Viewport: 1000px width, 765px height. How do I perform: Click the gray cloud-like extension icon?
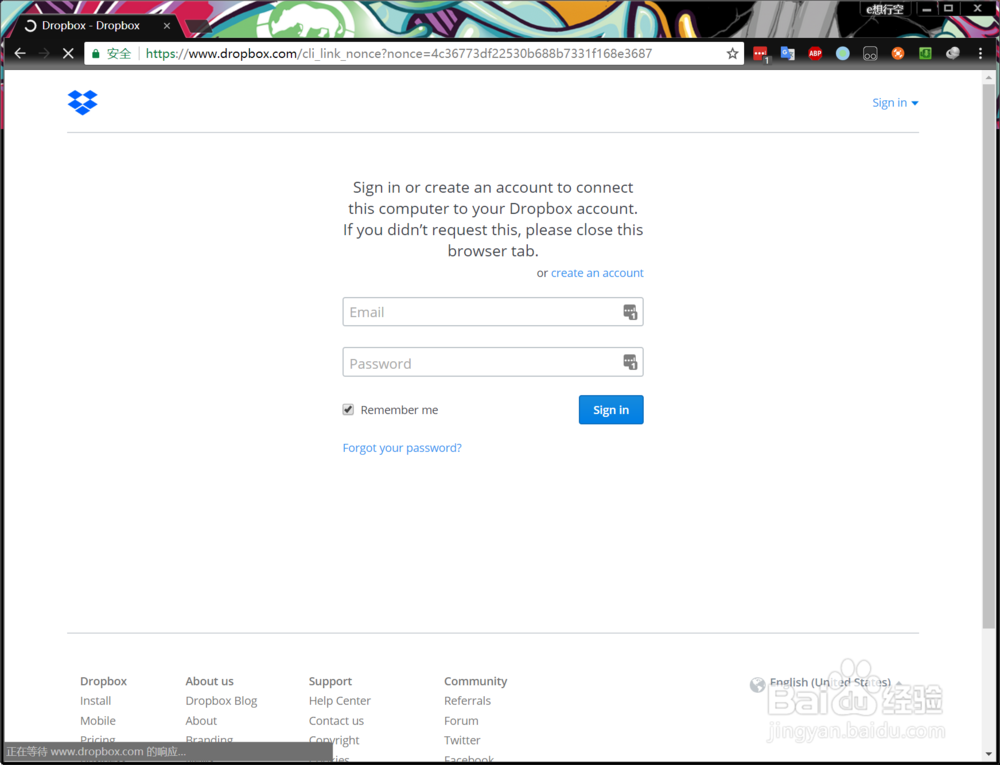(953, 54)
